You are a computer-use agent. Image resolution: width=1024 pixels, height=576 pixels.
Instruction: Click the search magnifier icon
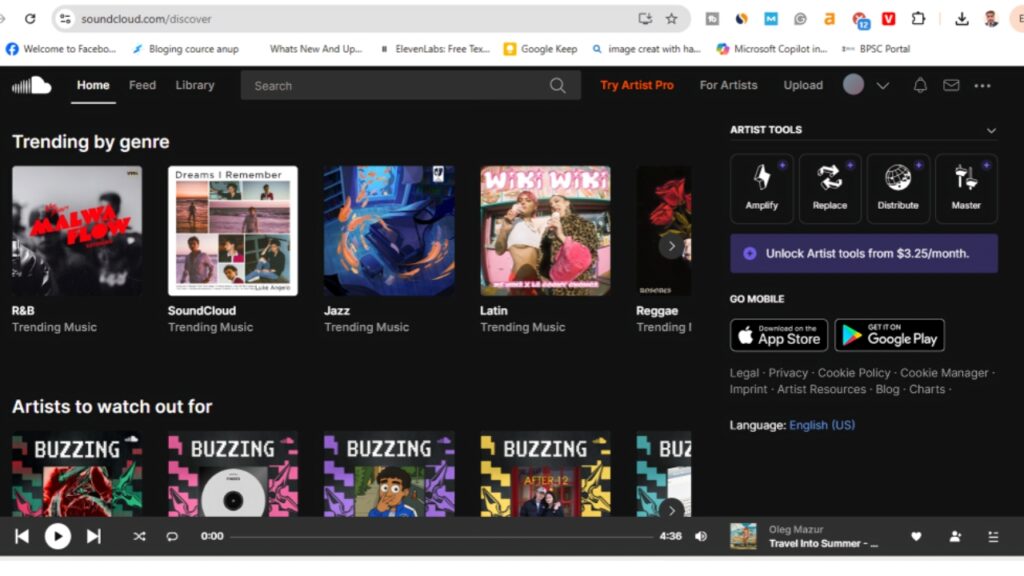click(557, 86)
